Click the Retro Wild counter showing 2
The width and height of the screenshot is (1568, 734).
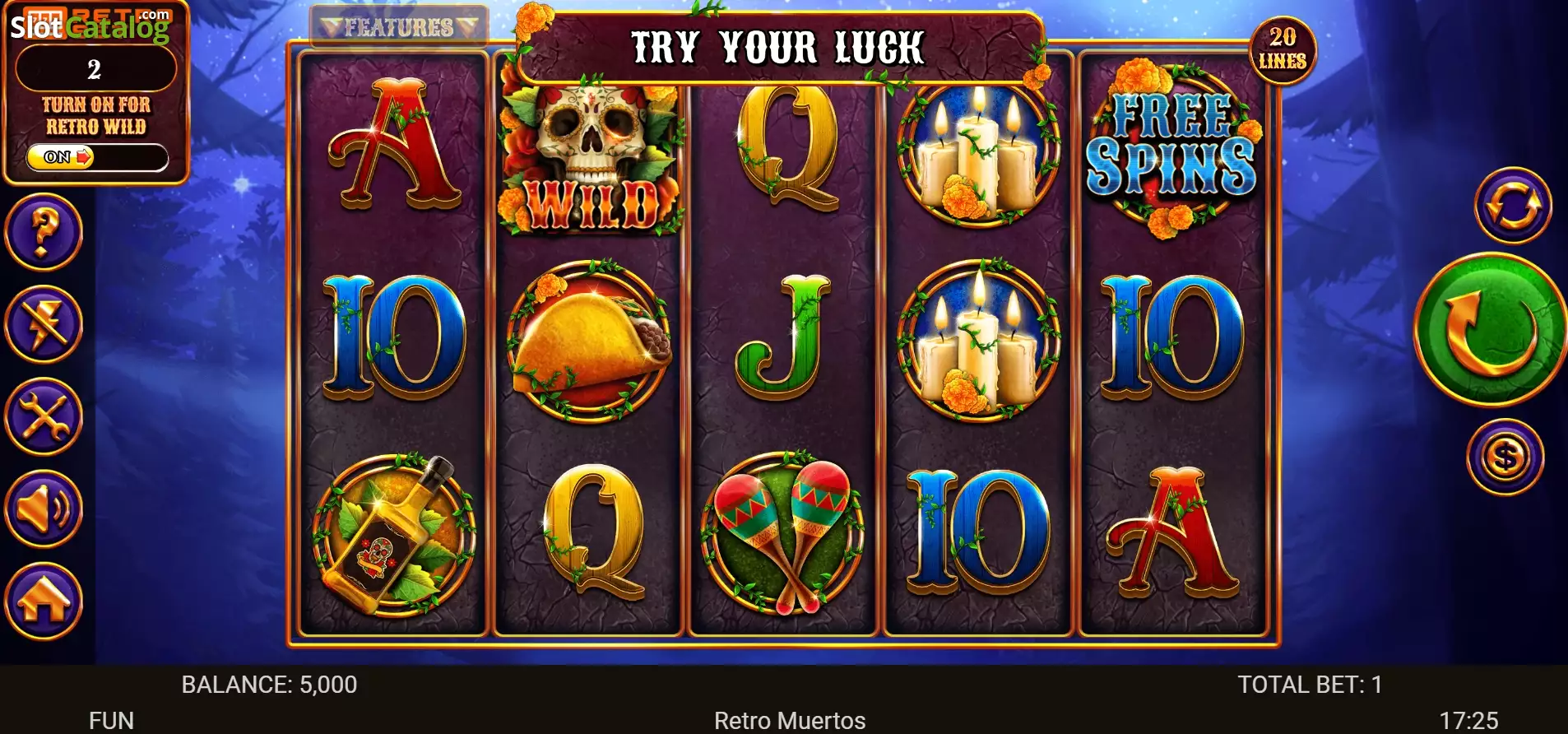tap(95, 69)
